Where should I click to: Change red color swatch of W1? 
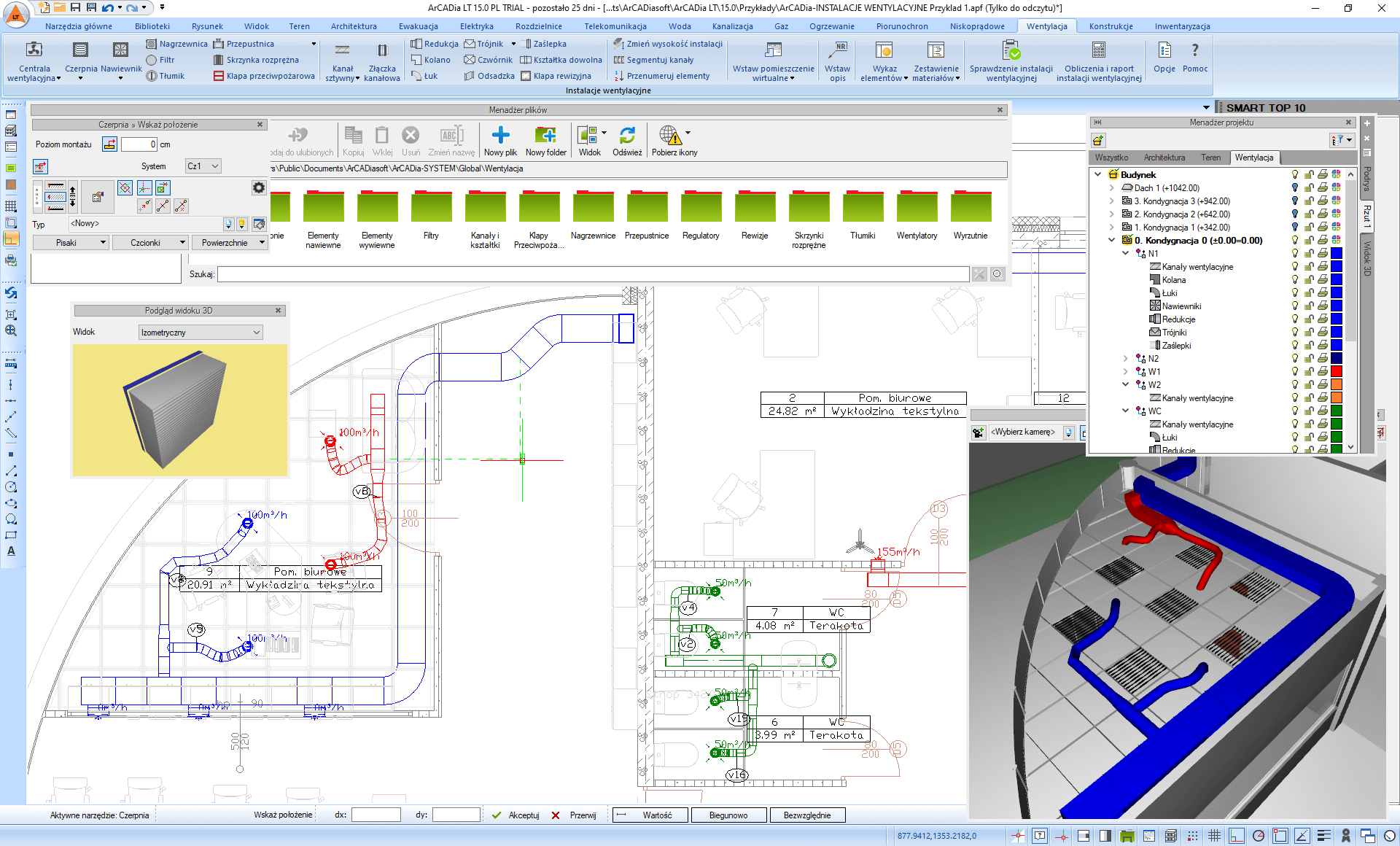click(x=1337, y=371)
